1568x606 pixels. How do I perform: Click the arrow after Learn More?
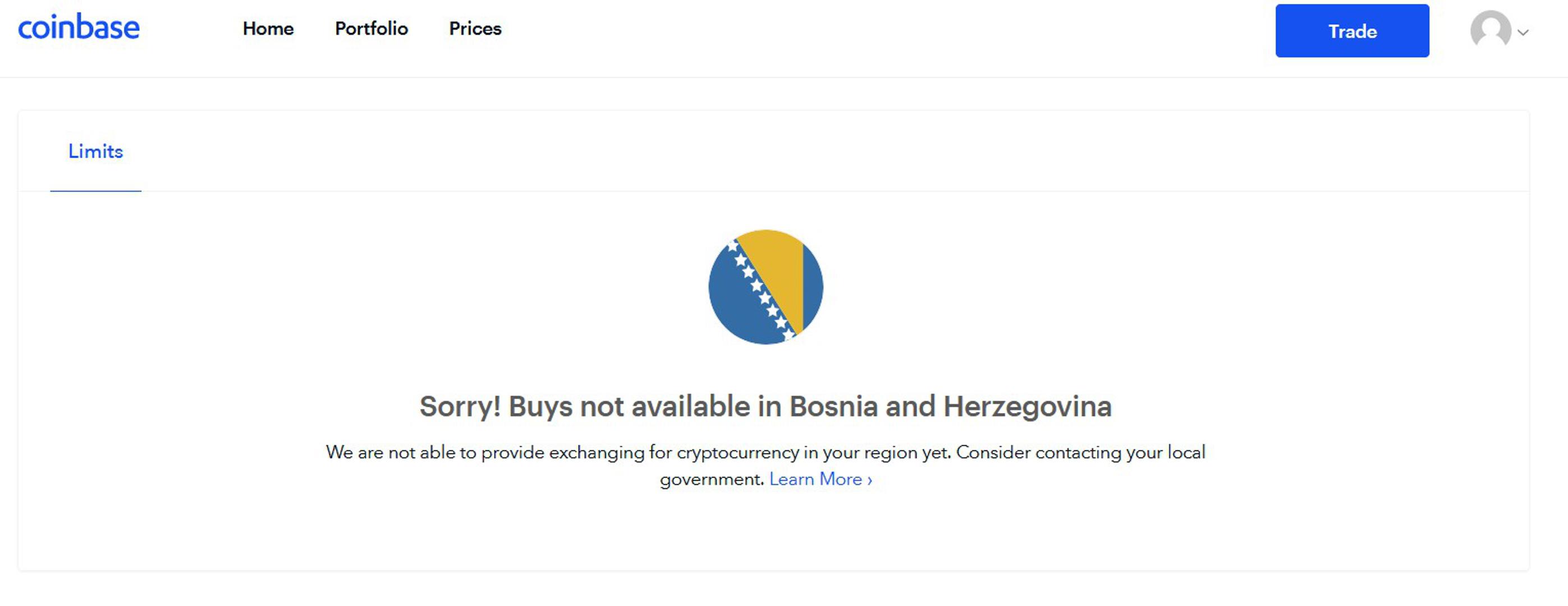pos(870,480)
